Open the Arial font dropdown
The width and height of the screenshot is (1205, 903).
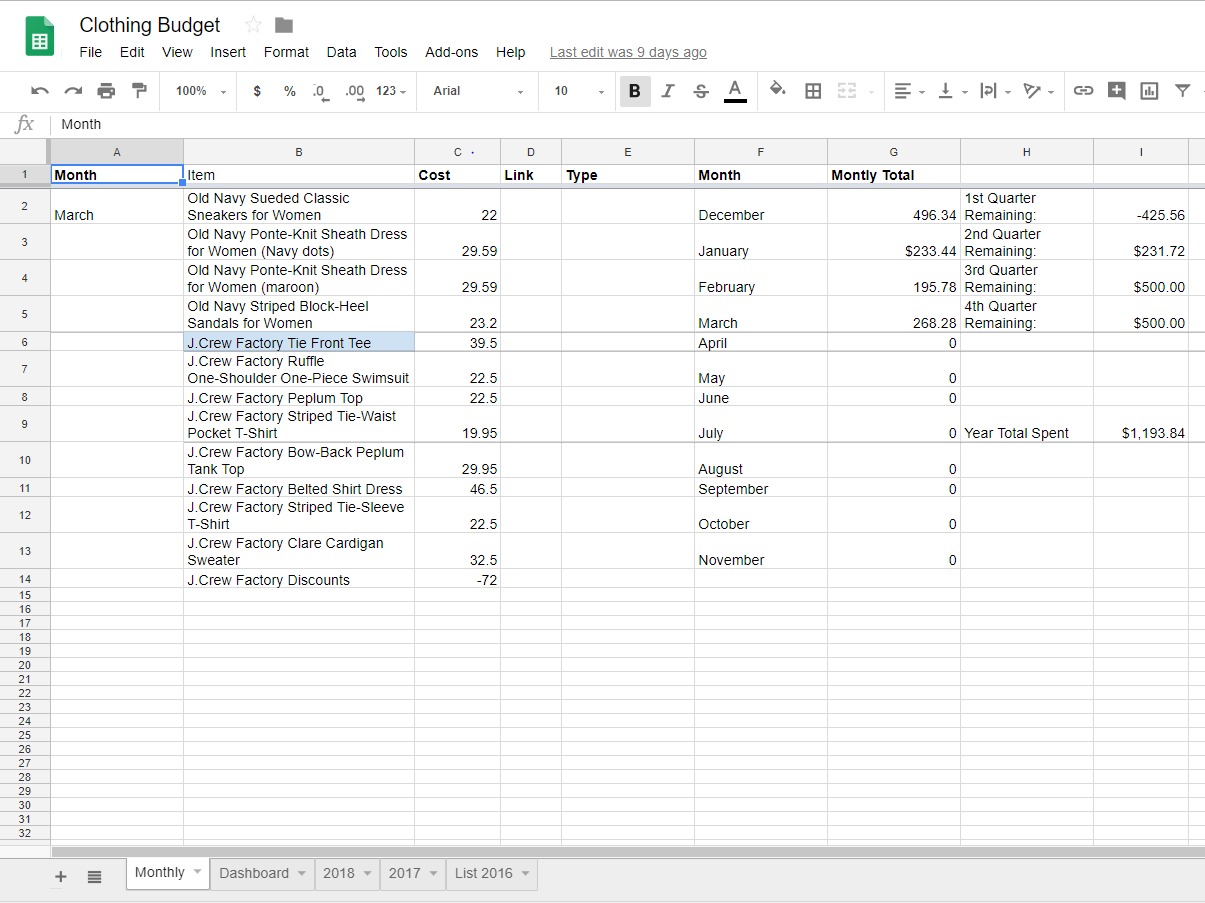coord(478,91)
